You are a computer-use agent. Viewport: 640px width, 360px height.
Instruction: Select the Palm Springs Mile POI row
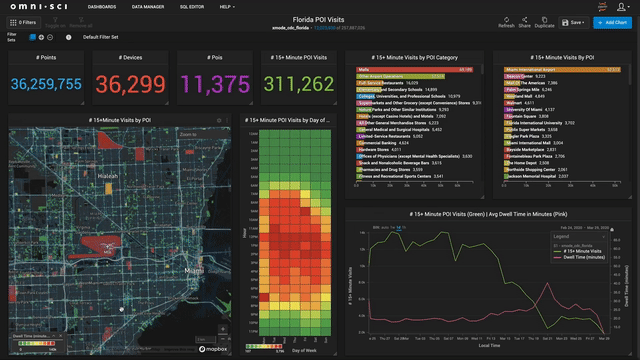528,89
